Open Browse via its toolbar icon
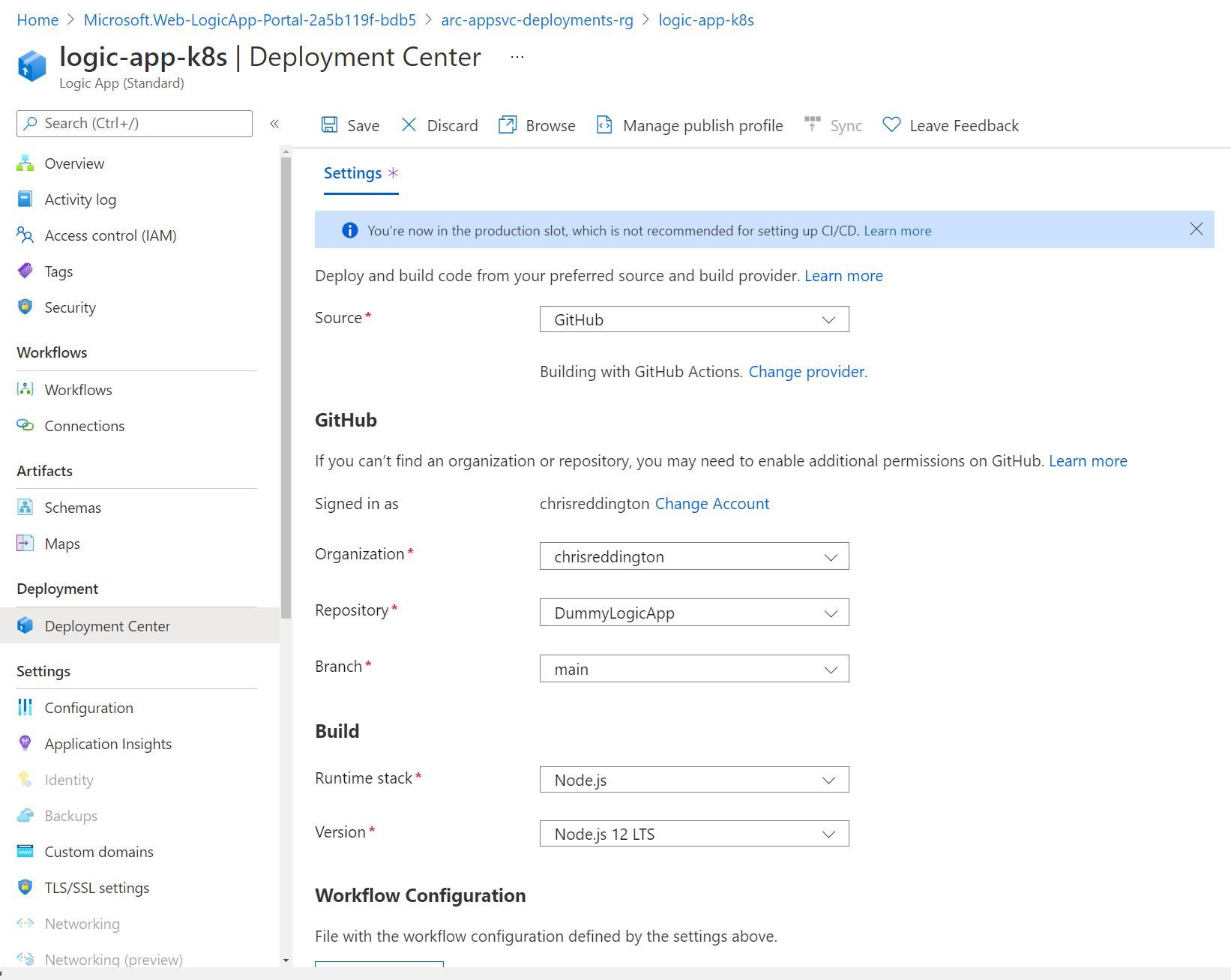 click(508, 124)
